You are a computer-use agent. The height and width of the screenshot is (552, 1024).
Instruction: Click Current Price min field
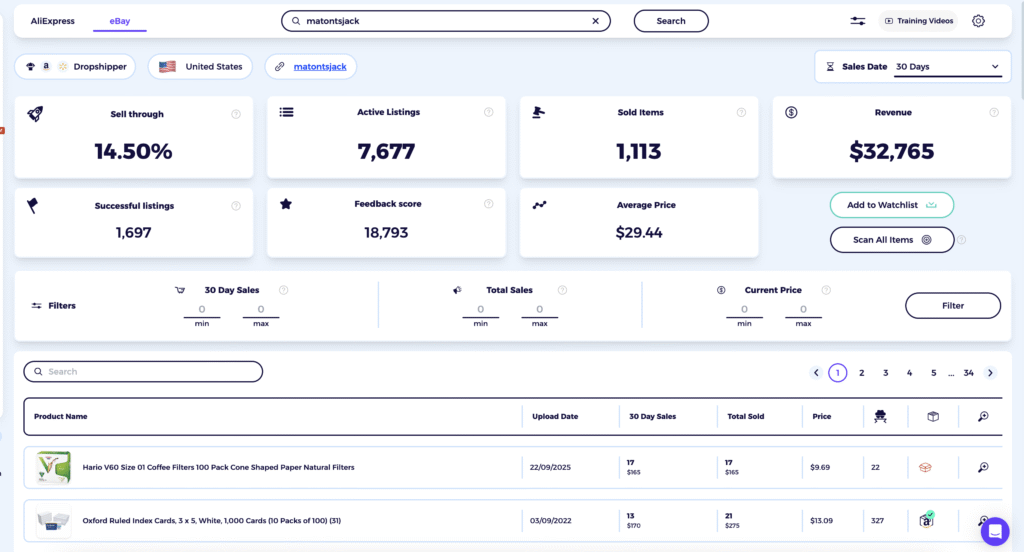point(744,310)
